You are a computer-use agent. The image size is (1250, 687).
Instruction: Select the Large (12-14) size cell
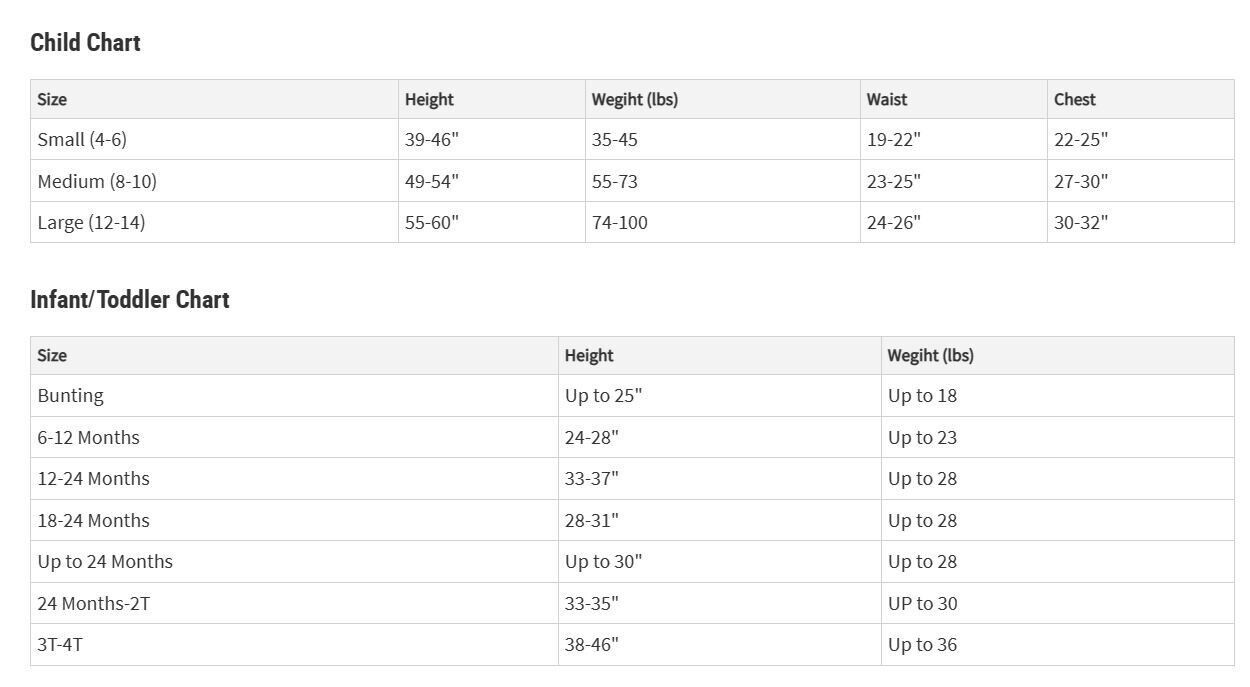pos(214,222)
